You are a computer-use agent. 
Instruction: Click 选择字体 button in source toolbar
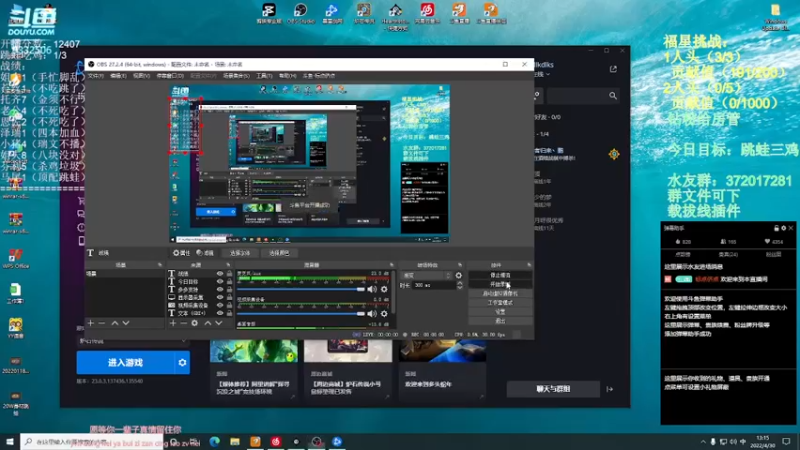pos(240,253)
